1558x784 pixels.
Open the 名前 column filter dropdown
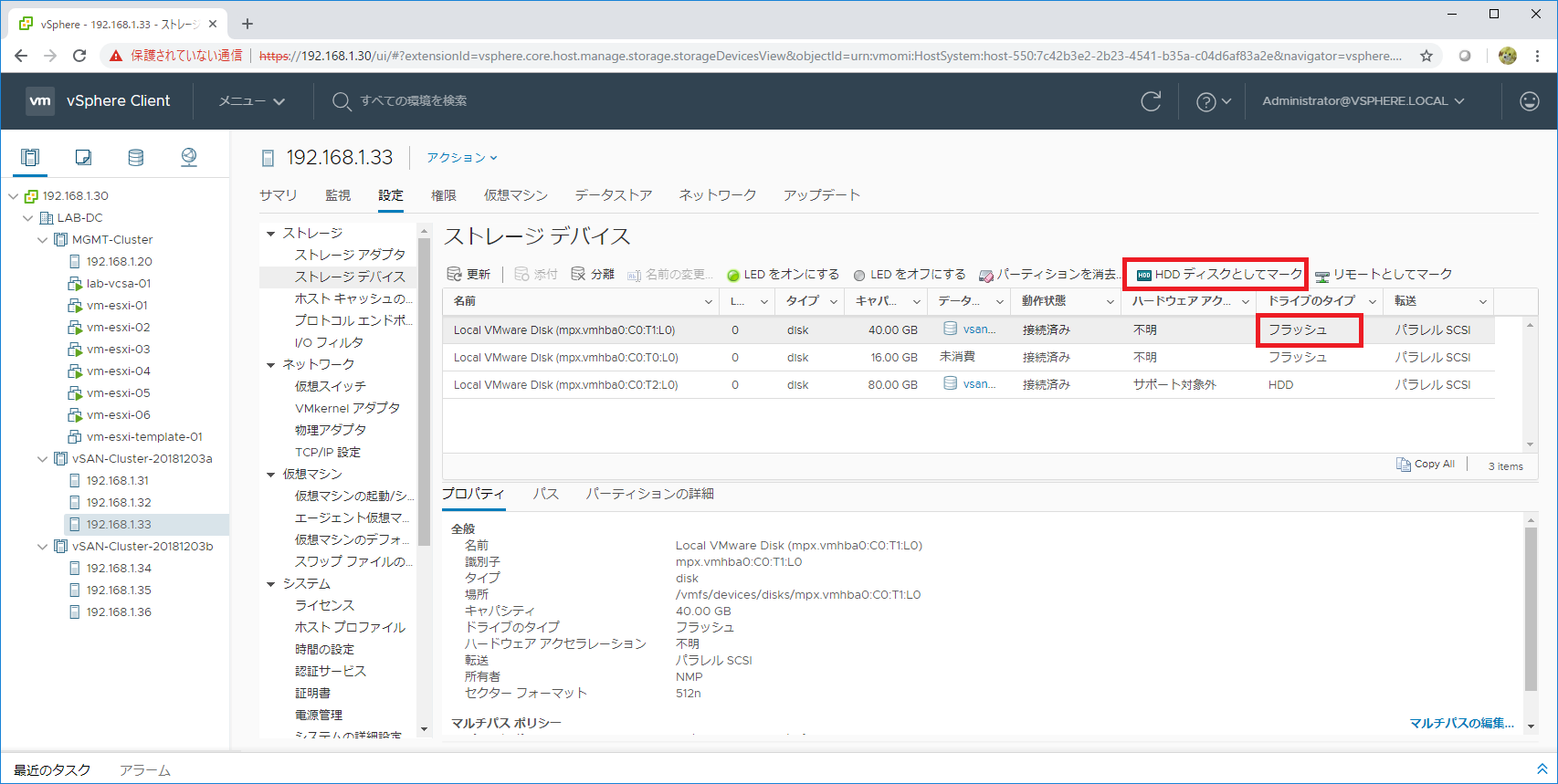tap(709, 302)
